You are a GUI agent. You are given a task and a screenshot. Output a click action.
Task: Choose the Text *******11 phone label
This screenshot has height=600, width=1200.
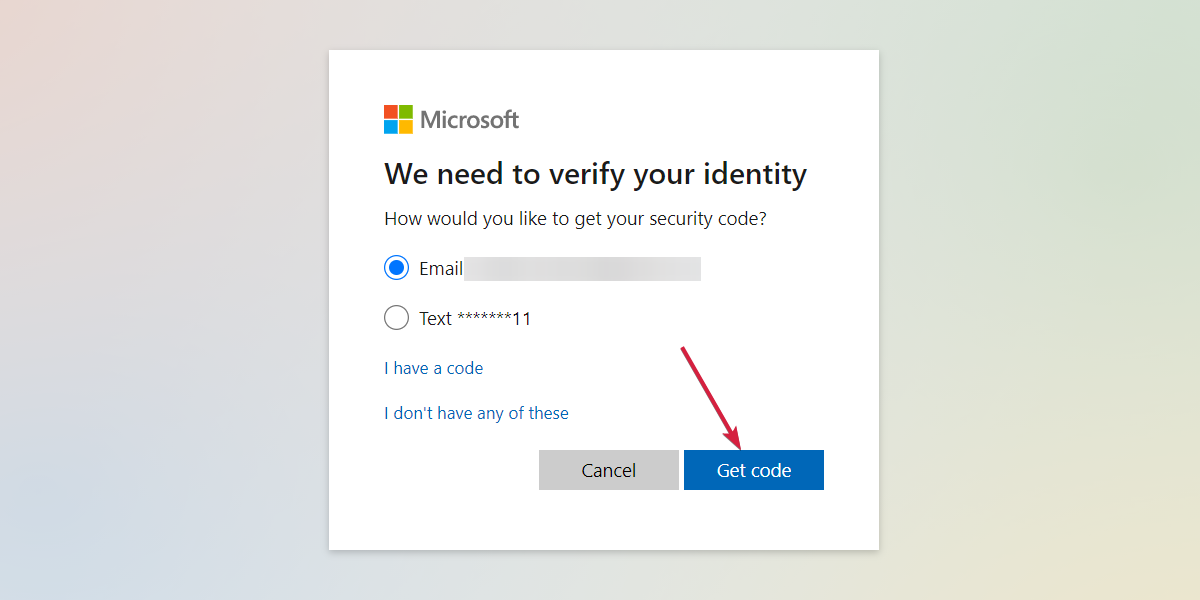475,319
